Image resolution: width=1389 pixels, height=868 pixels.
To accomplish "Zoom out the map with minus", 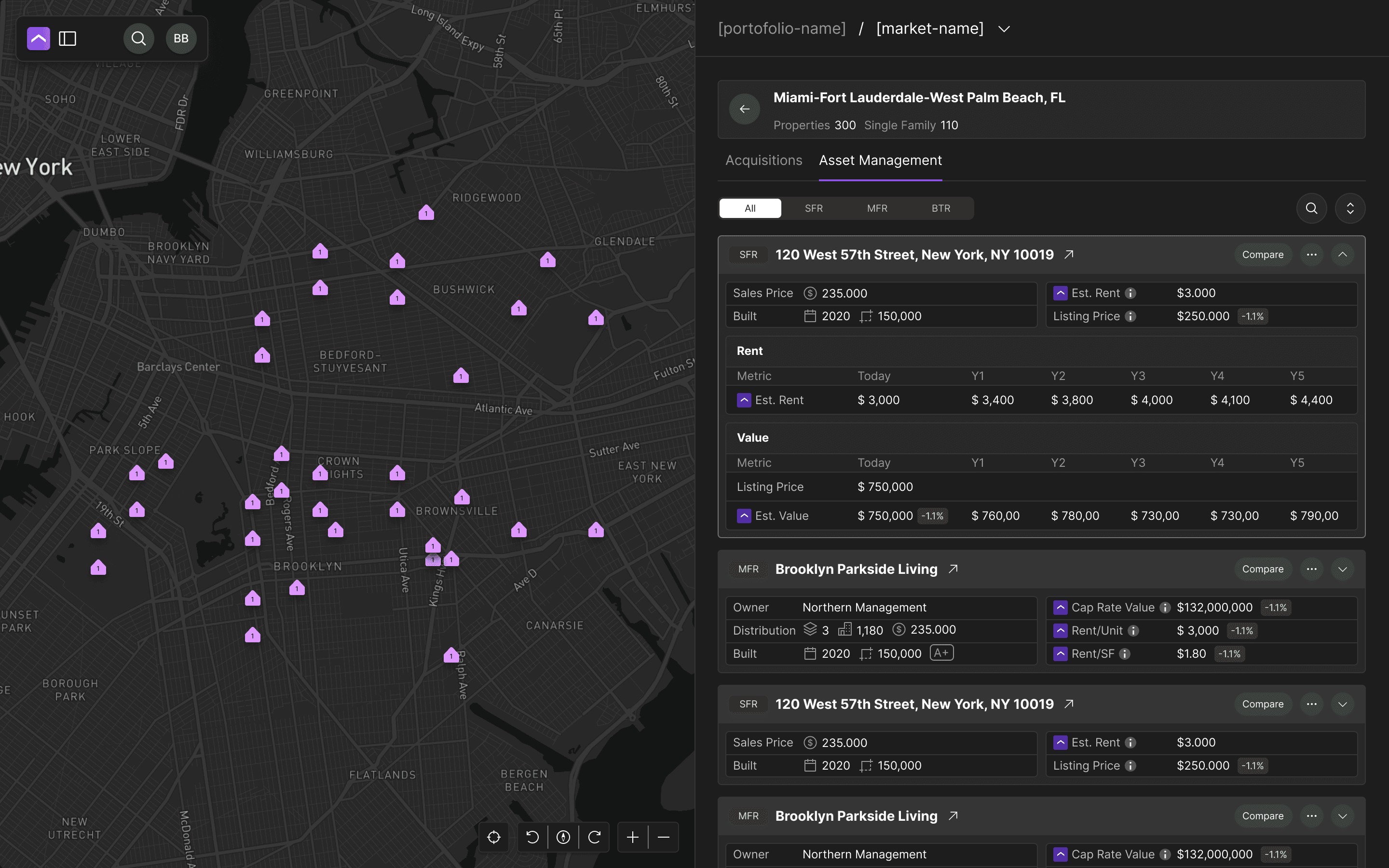I will pyautogui.click(x=664, y=837).
